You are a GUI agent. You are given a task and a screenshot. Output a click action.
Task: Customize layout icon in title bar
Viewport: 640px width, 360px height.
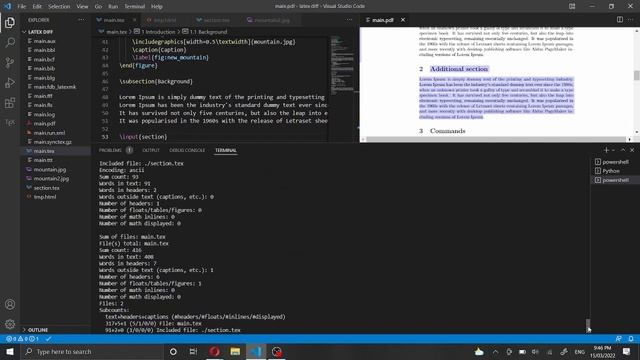coord(572,6)
